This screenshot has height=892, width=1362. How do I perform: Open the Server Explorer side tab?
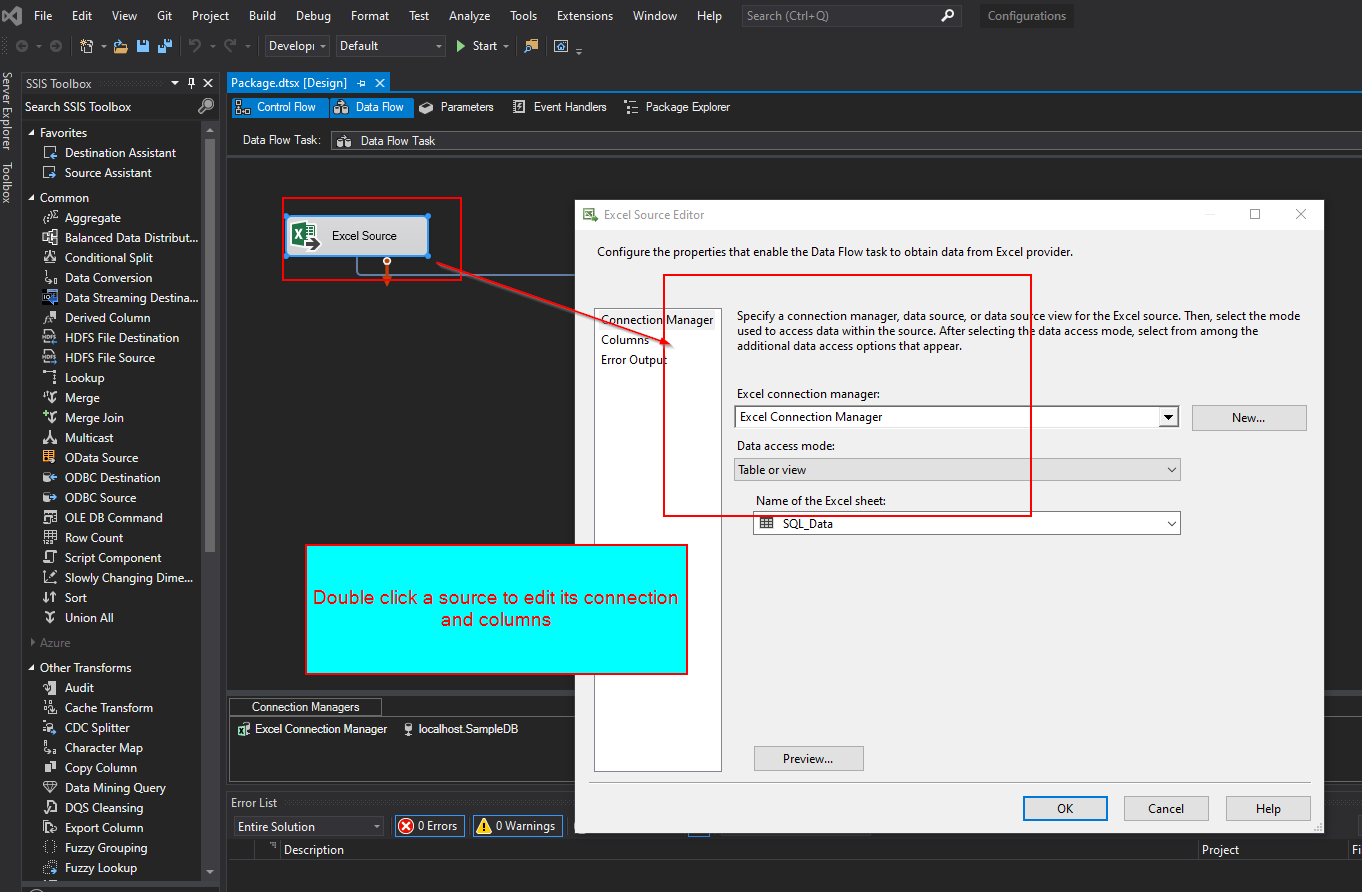coord(7,111)
